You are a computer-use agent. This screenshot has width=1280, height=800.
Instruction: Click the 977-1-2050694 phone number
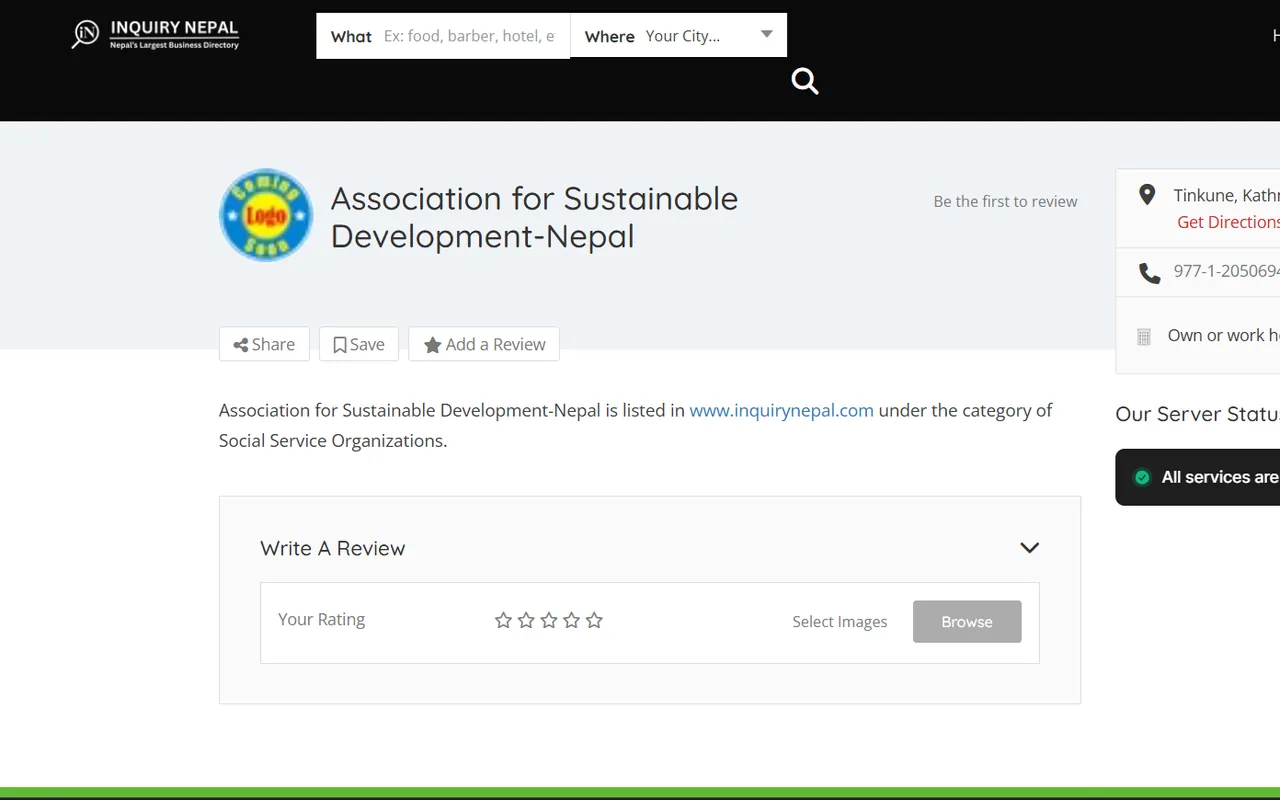(1226, 271)
